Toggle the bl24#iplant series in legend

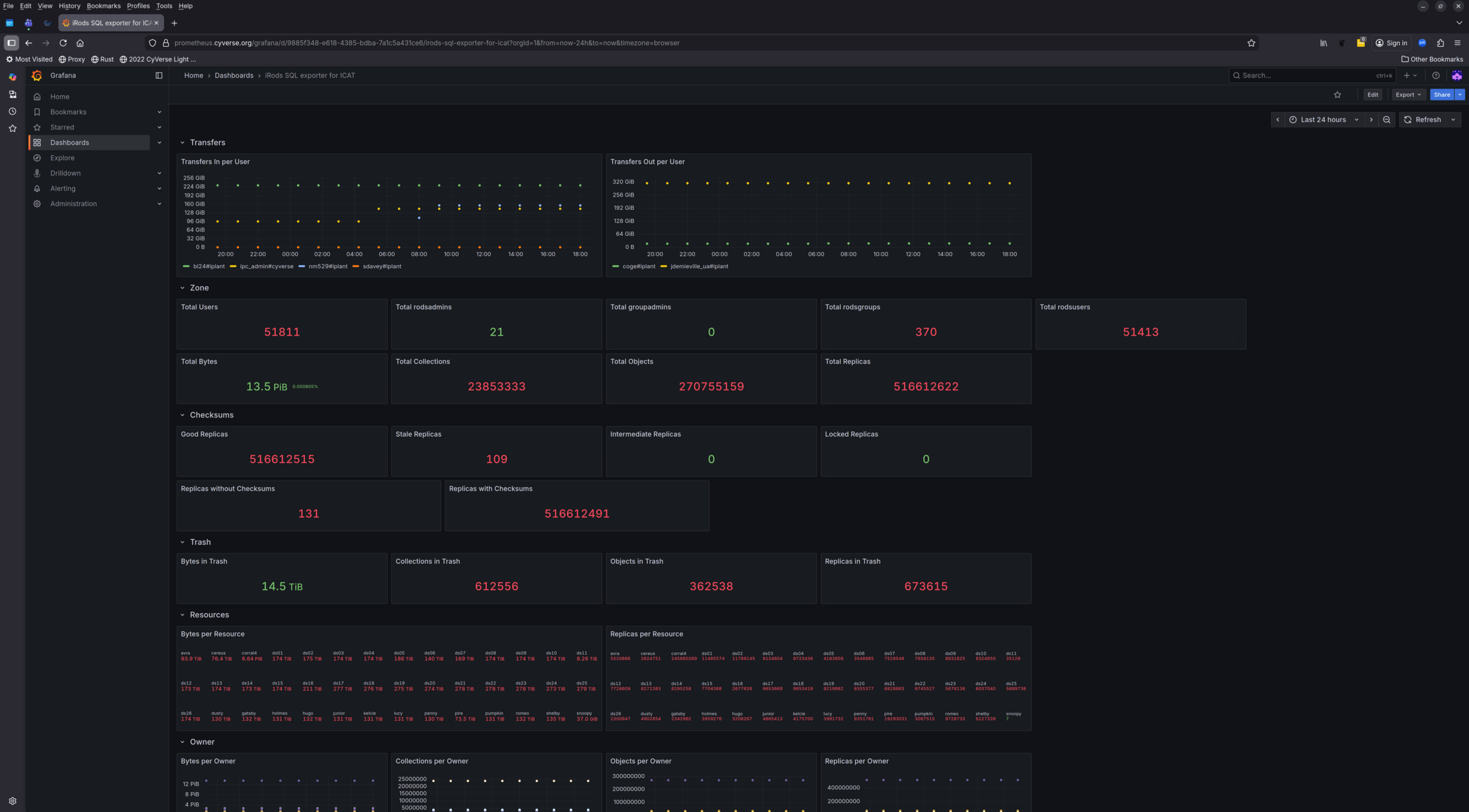pyautogui.click(x=208, y=266)
